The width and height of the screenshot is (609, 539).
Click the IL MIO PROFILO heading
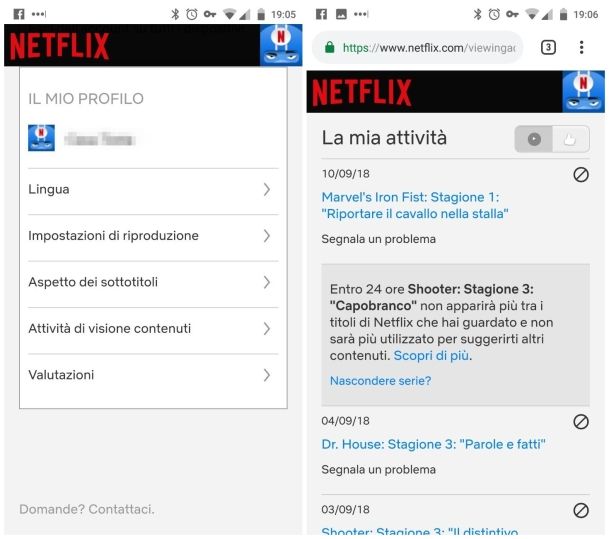[x=86, y=99]
